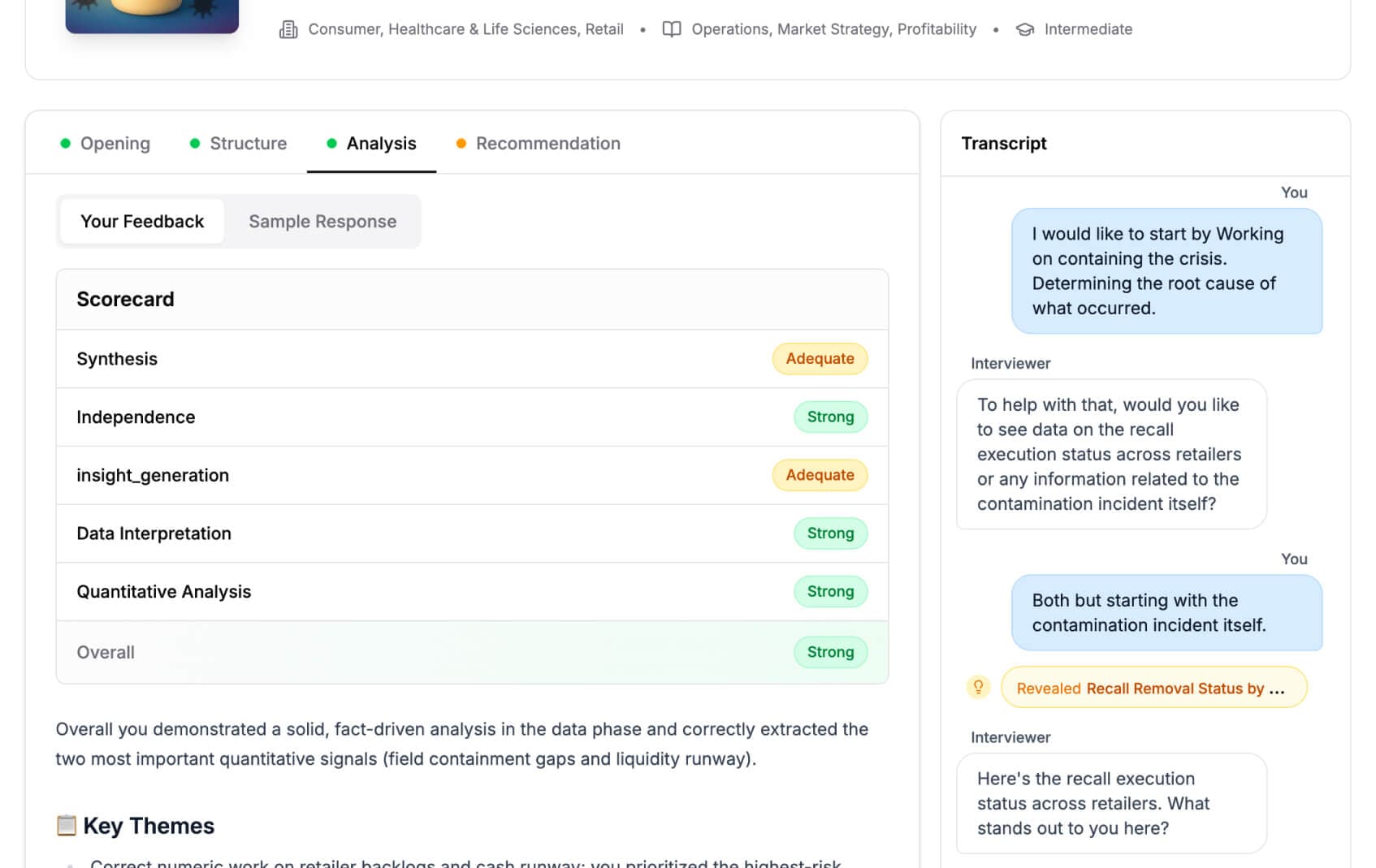
Task: Expand the Overall scorecard row
Action: 472,652
